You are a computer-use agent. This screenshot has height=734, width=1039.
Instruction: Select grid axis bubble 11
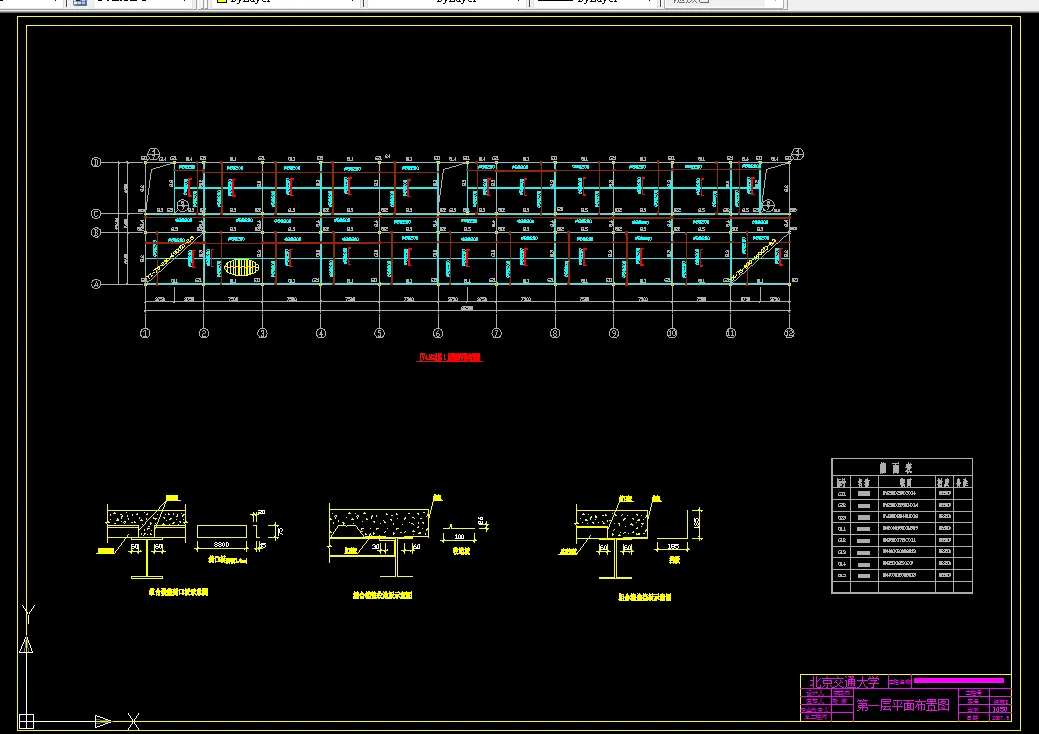[731, 333]
